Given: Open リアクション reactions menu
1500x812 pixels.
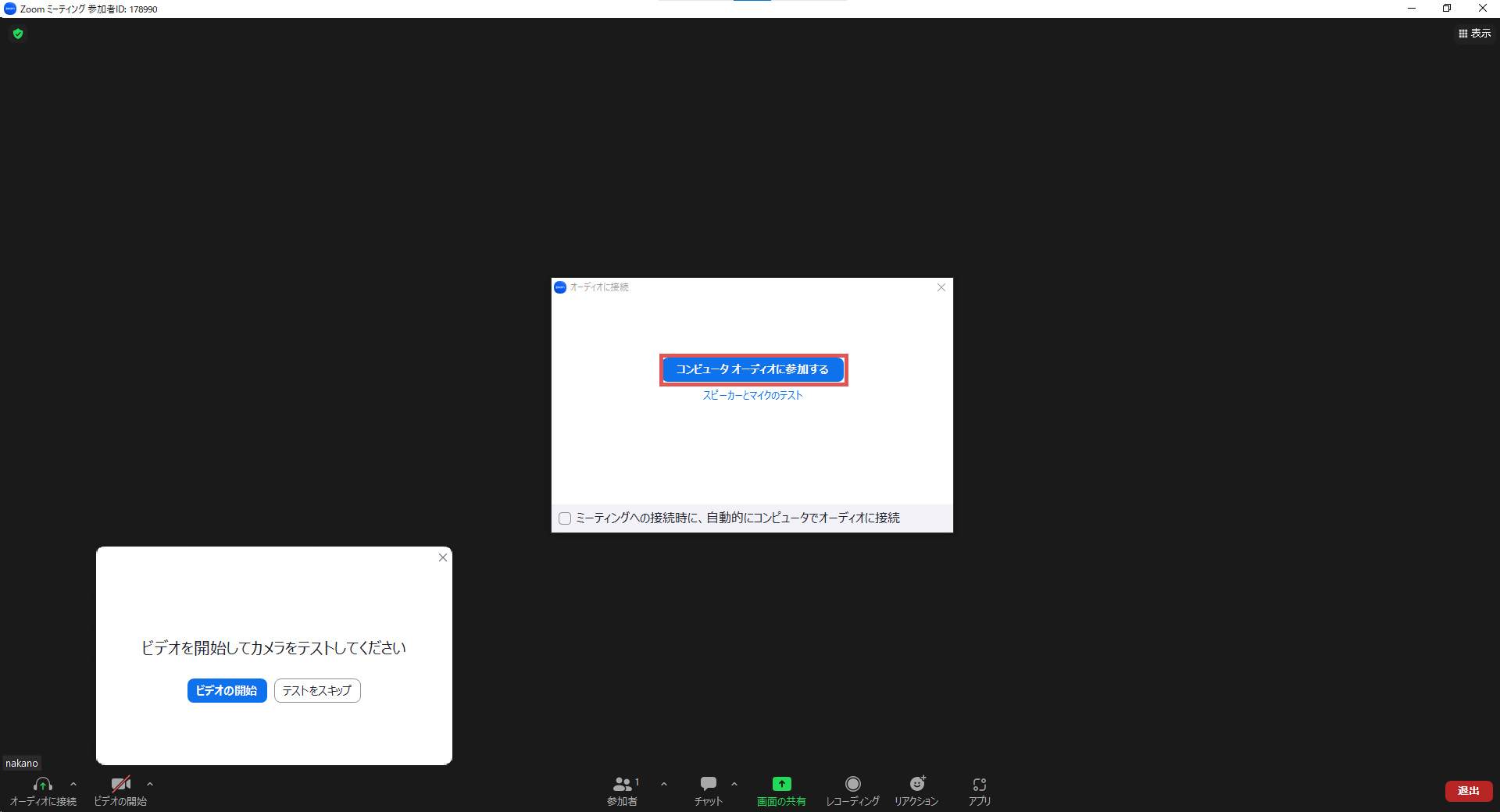Looking at the screenshot, I should [916, 791].
